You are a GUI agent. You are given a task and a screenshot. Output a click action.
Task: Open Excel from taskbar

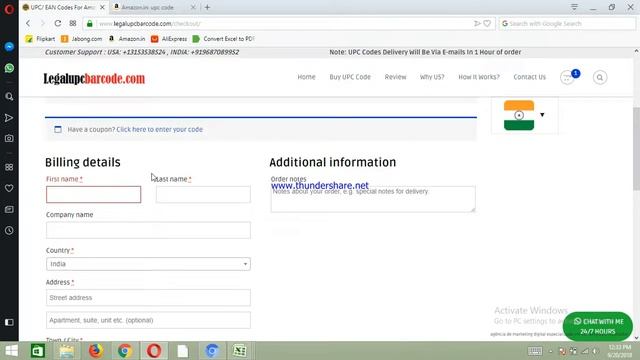coord(240,351)
